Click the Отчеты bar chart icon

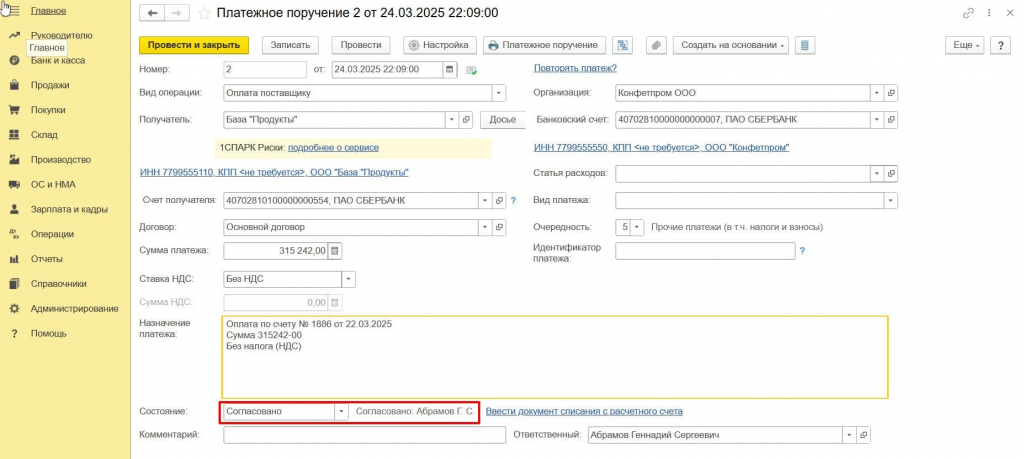tap(14, 259)
